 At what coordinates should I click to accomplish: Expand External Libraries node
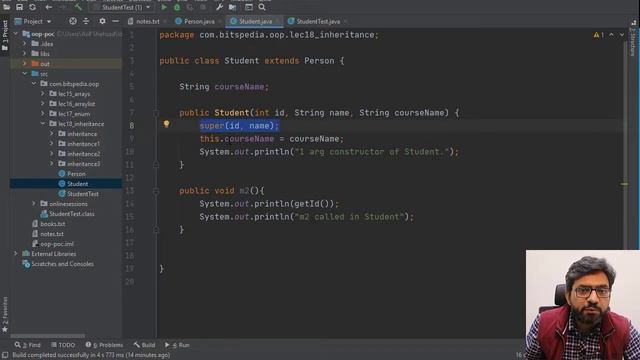click(16, 254)
